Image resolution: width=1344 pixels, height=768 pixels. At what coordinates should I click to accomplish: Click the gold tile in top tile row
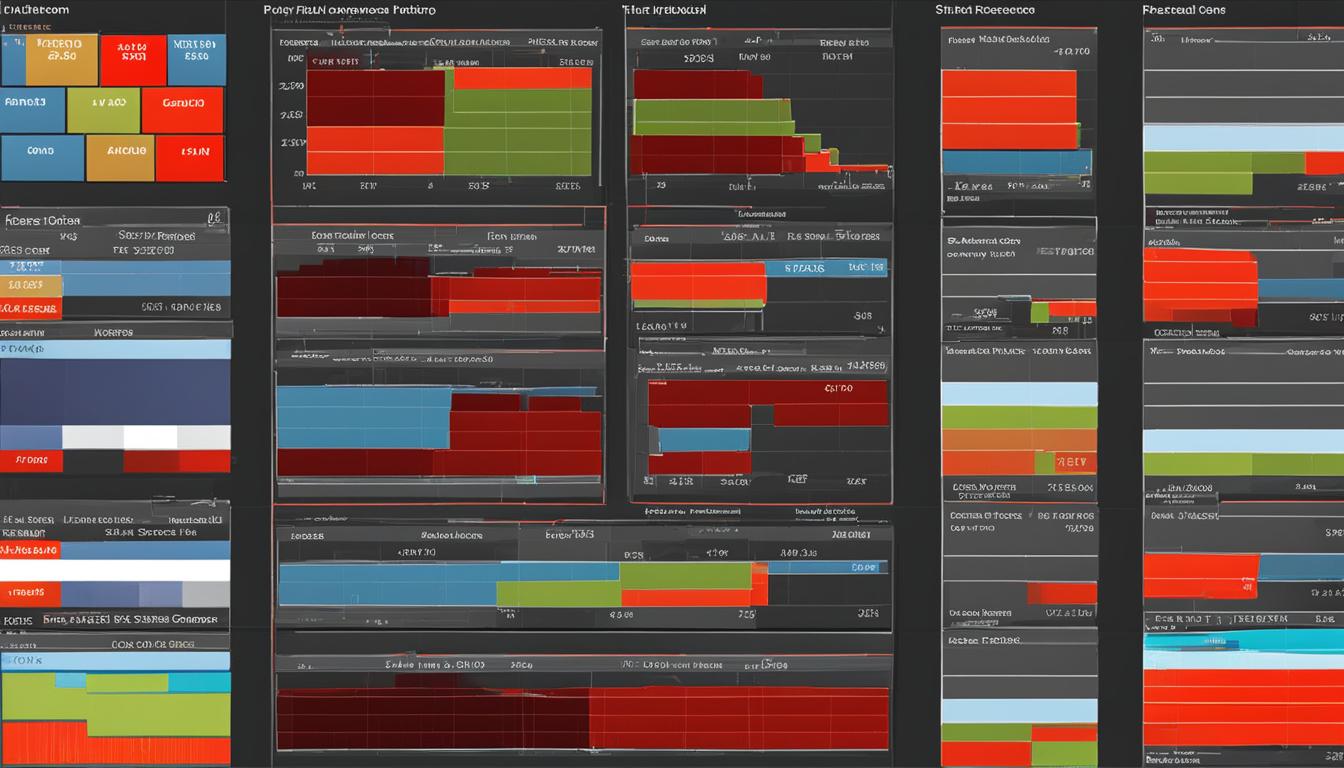61,59
